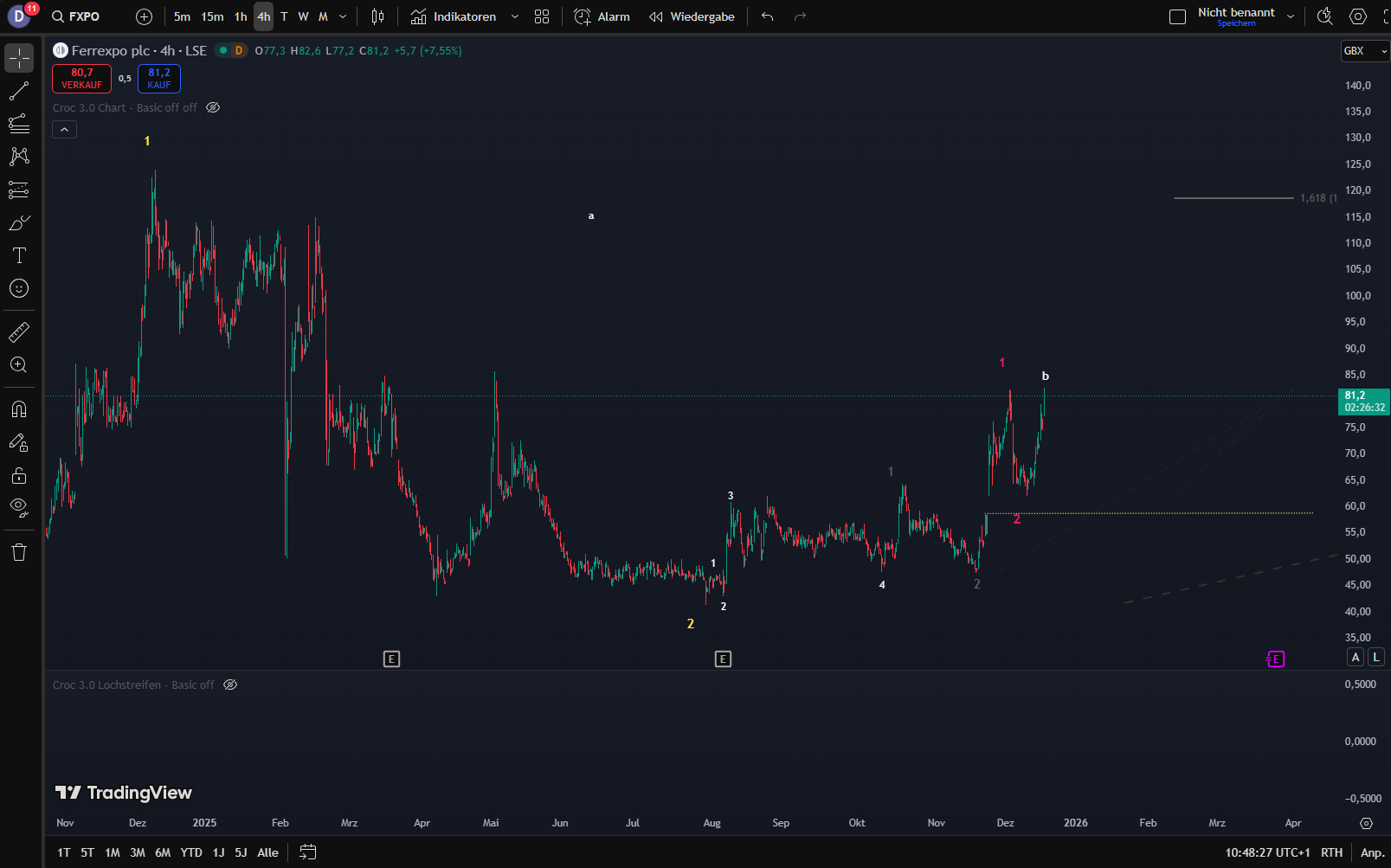
Task: Click the blue KAUF buy button
Action: (159, 79)
